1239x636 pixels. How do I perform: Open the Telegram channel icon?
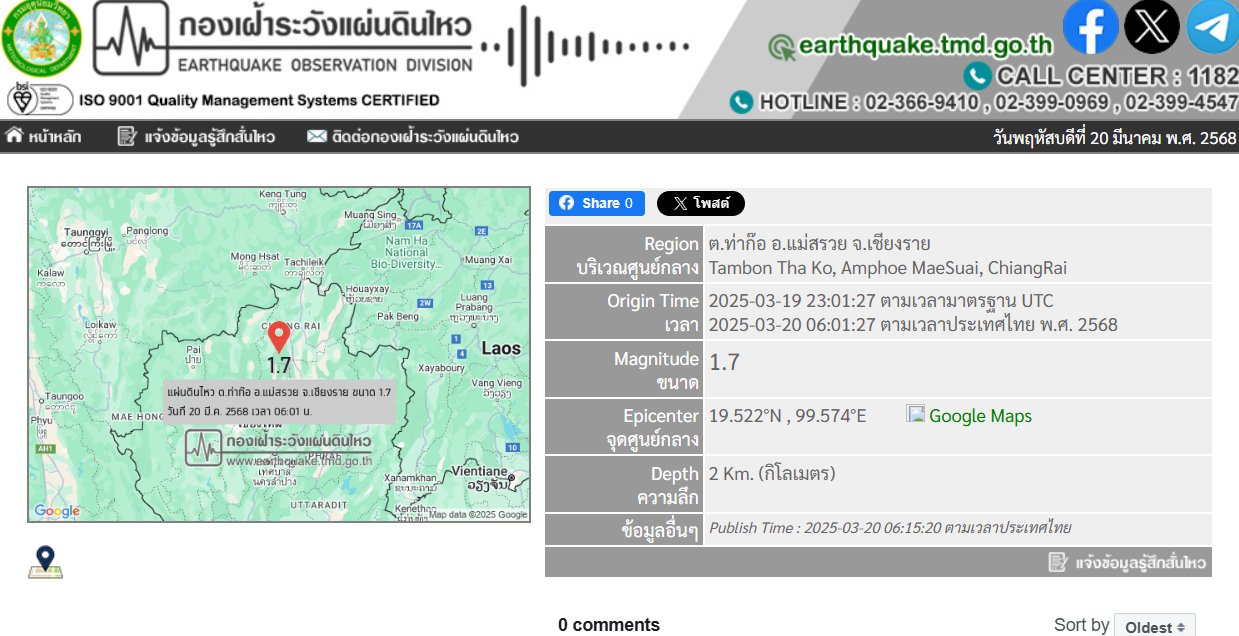point(1212,27)
